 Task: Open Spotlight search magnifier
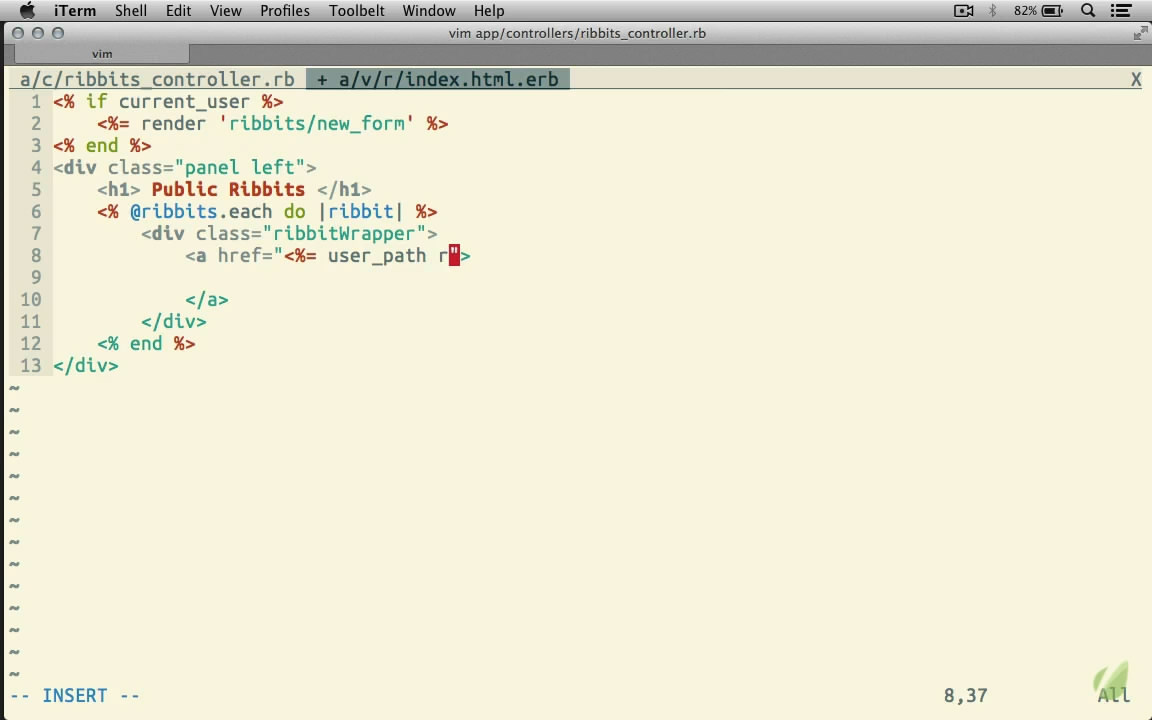point(1088,11)
